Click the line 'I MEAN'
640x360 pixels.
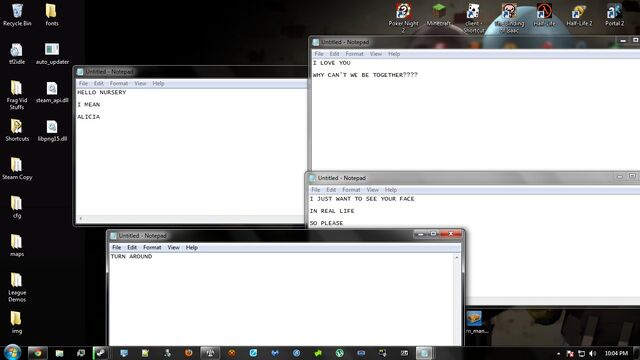[89, 104]
